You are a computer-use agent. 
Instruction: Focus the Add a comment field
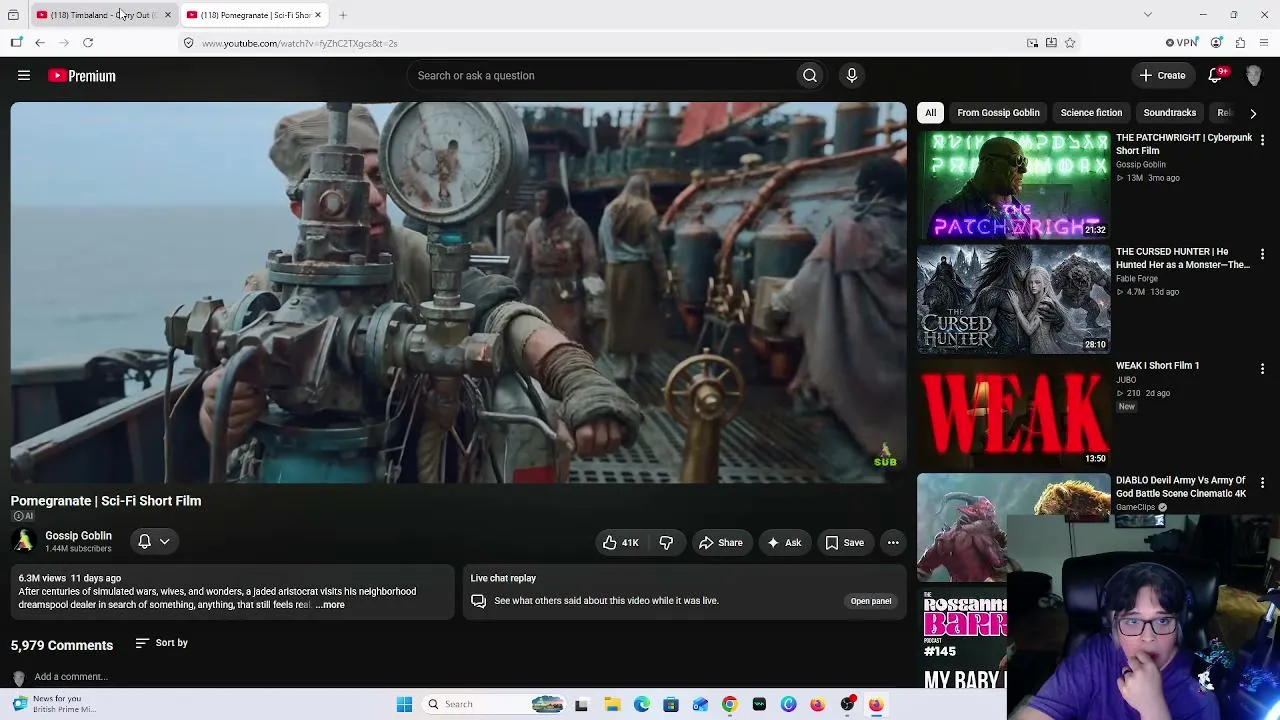coord(70,677)
